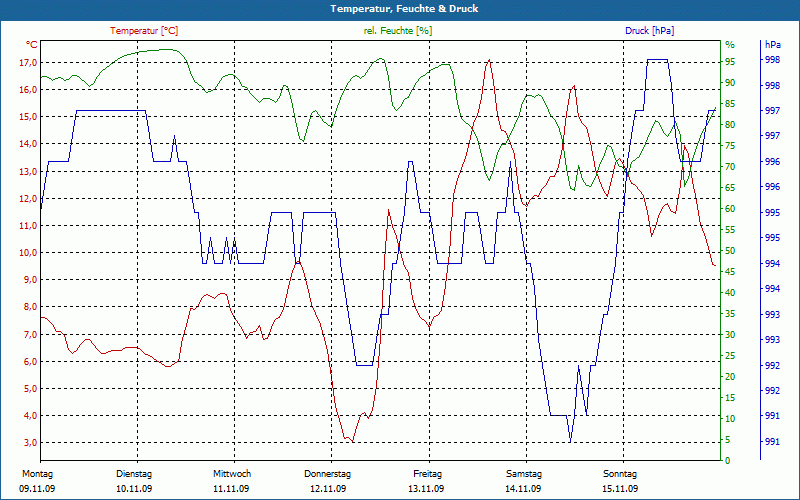Click green humidity axis value "0"
The width and height of the screenshot is (800, 500).
coord(728,461)
